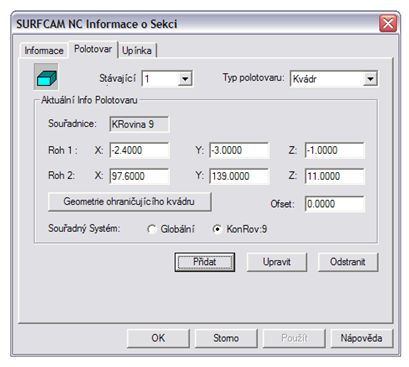Cancel with the Storno button
The height and width of the screenshot is (367, 409).
pos(226,338)
